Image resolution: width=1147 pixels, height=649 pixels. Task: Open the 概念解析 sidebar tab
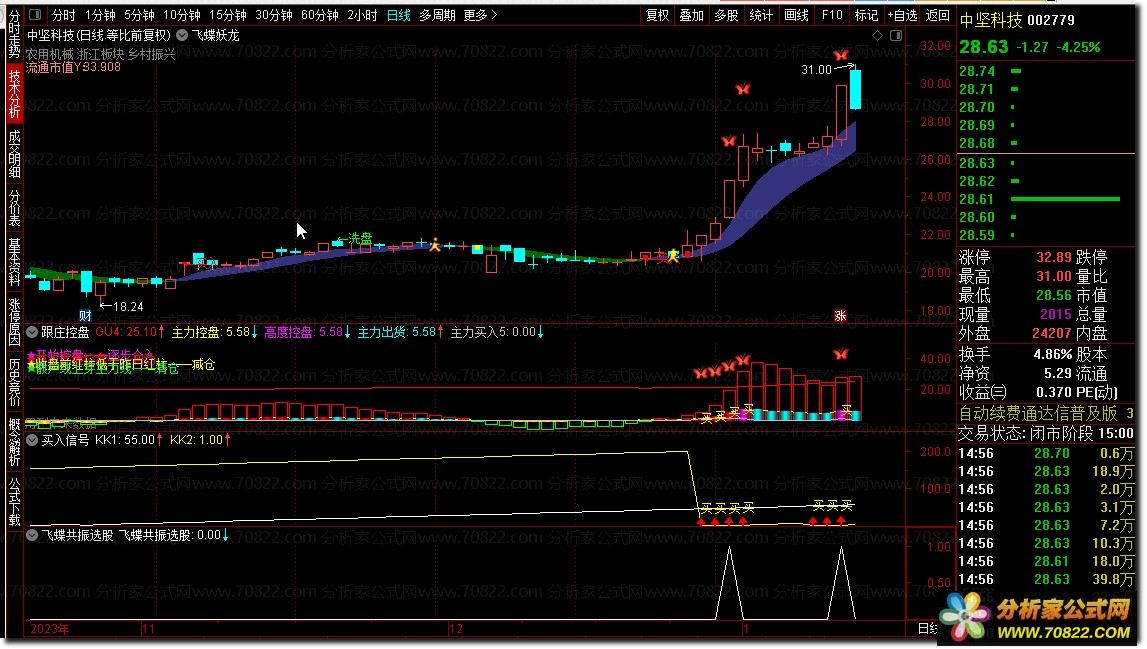[14, 442]
